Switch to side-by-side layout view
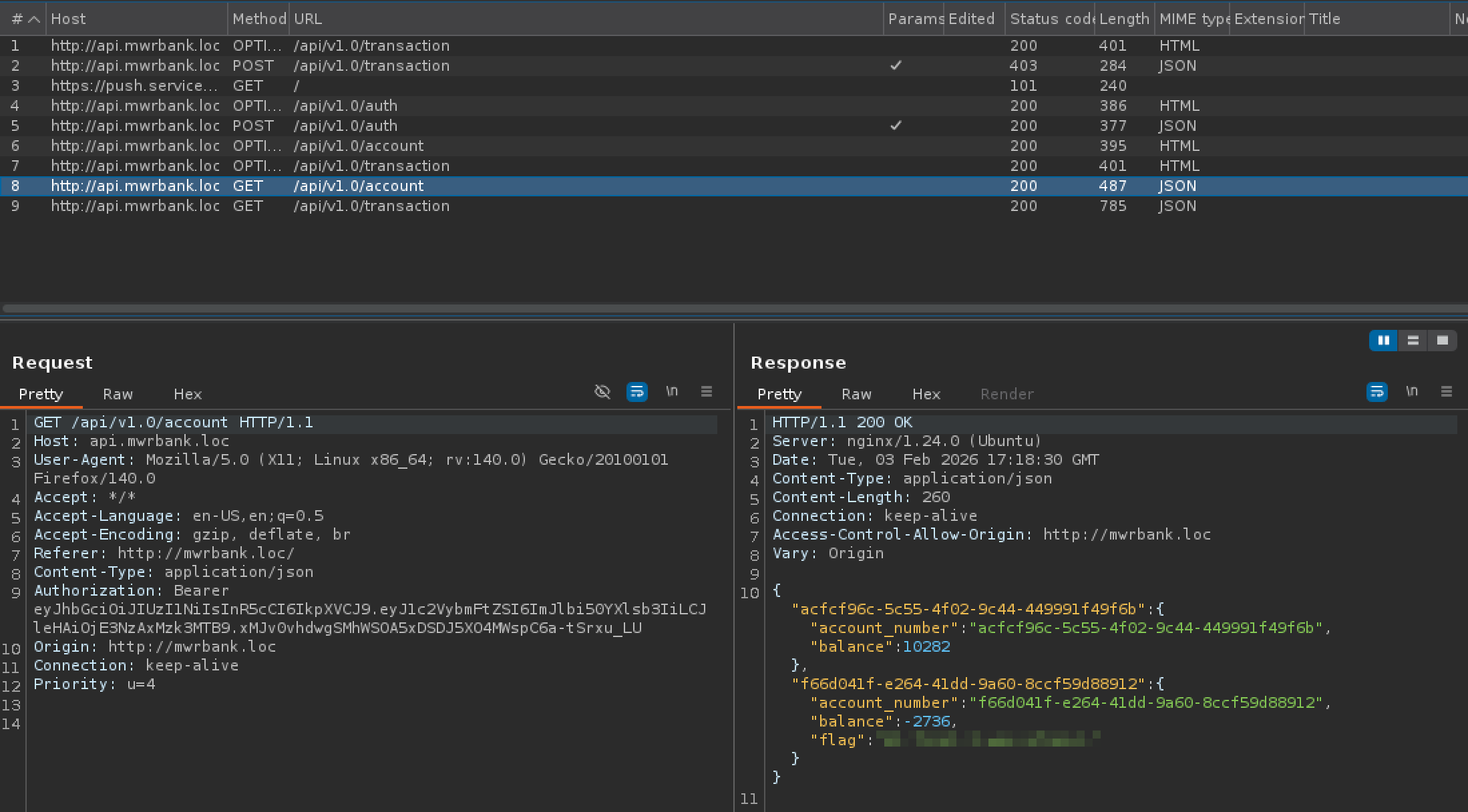 (1383, 341)
